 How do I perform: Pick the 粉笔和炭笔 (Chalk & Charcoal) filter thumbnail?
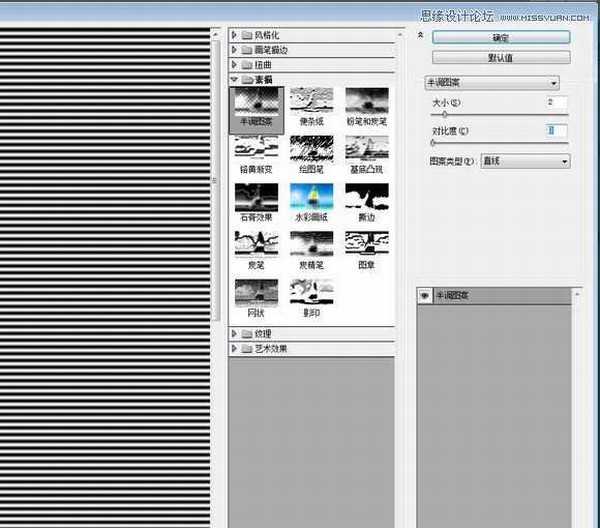(x=366, y=103)
